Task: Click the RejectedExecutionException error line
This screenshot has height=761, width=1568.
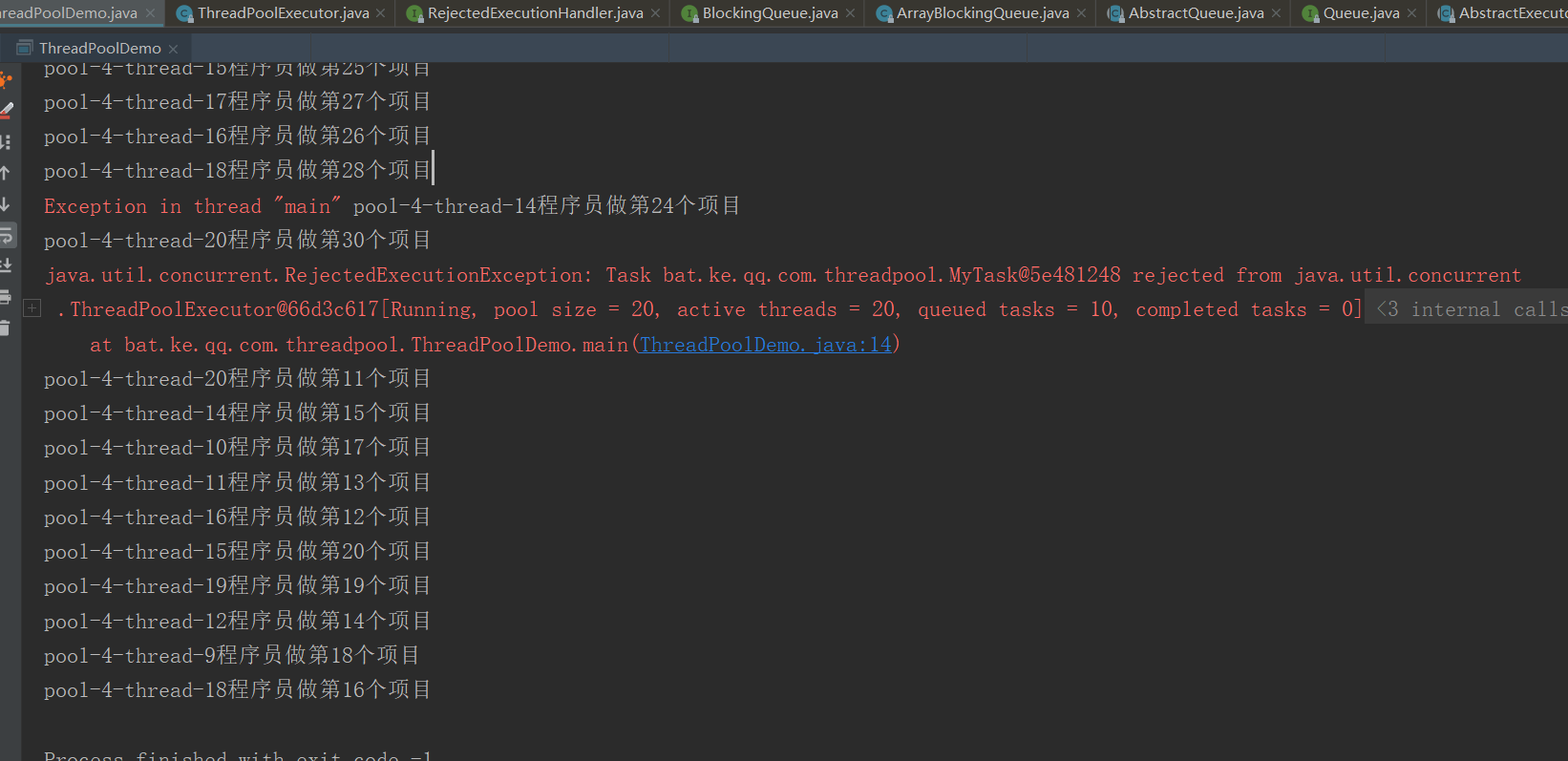Action: [x=783, y=275]
